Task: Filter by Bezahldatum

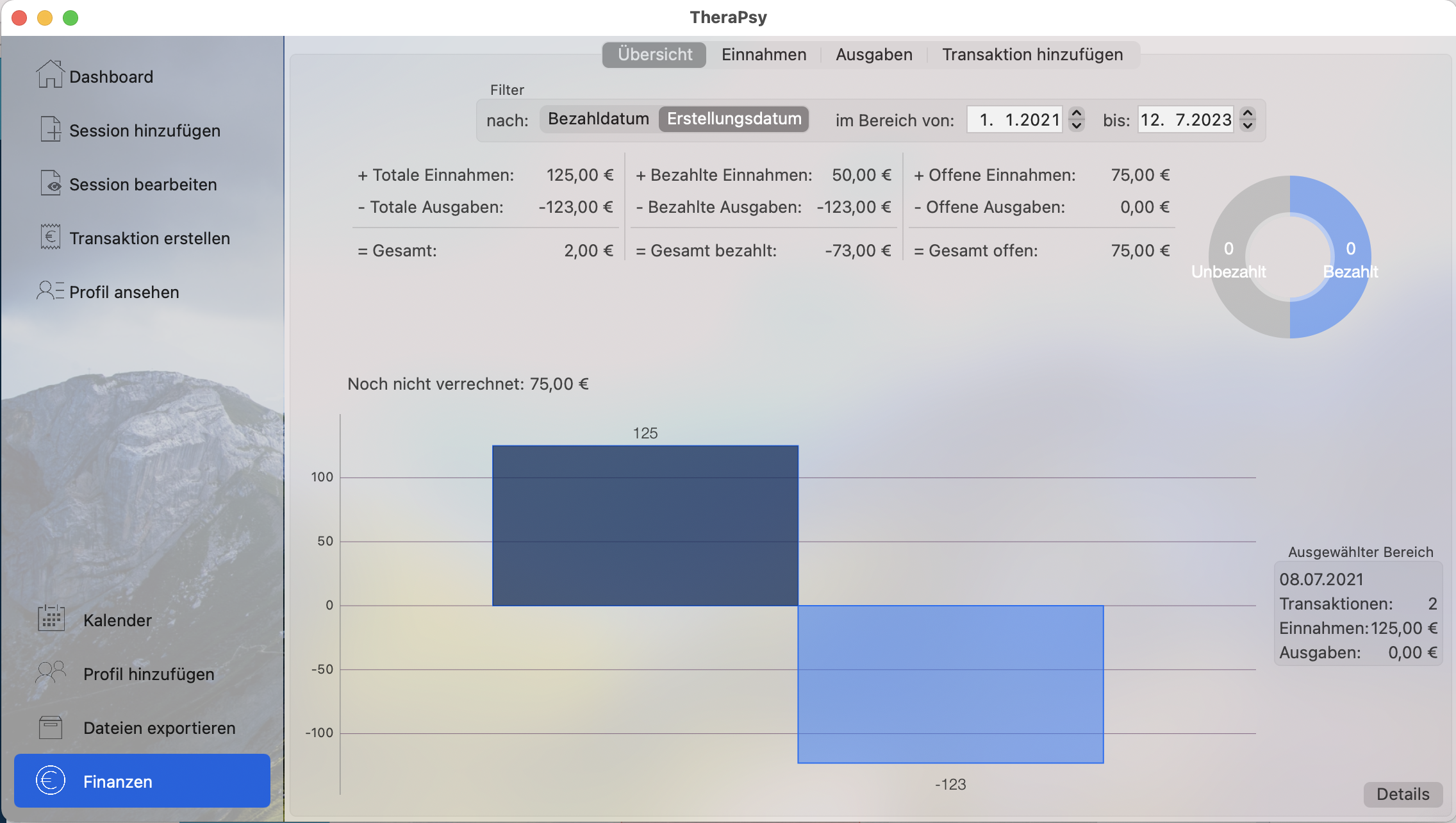Action: (598, 119)
